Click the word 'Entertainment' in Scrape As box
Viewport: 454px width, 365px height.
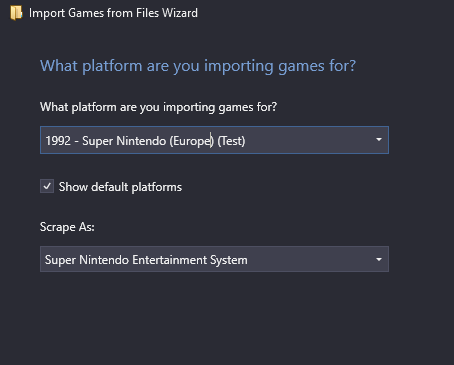[x=169, y=260]
